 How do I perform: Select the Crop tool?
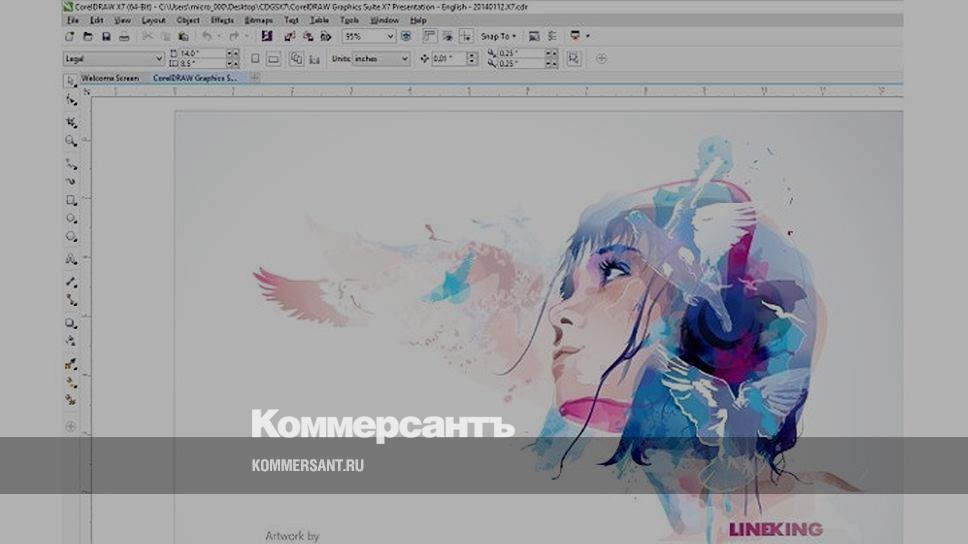pos(71,122)
